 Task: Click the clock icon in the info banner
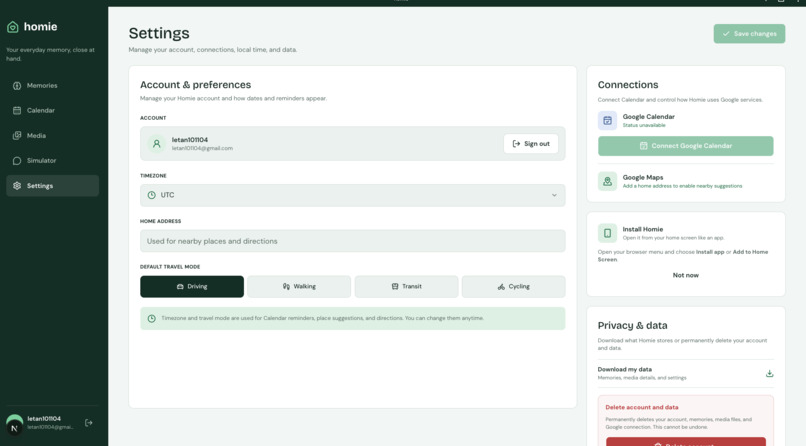coord(152,319)
